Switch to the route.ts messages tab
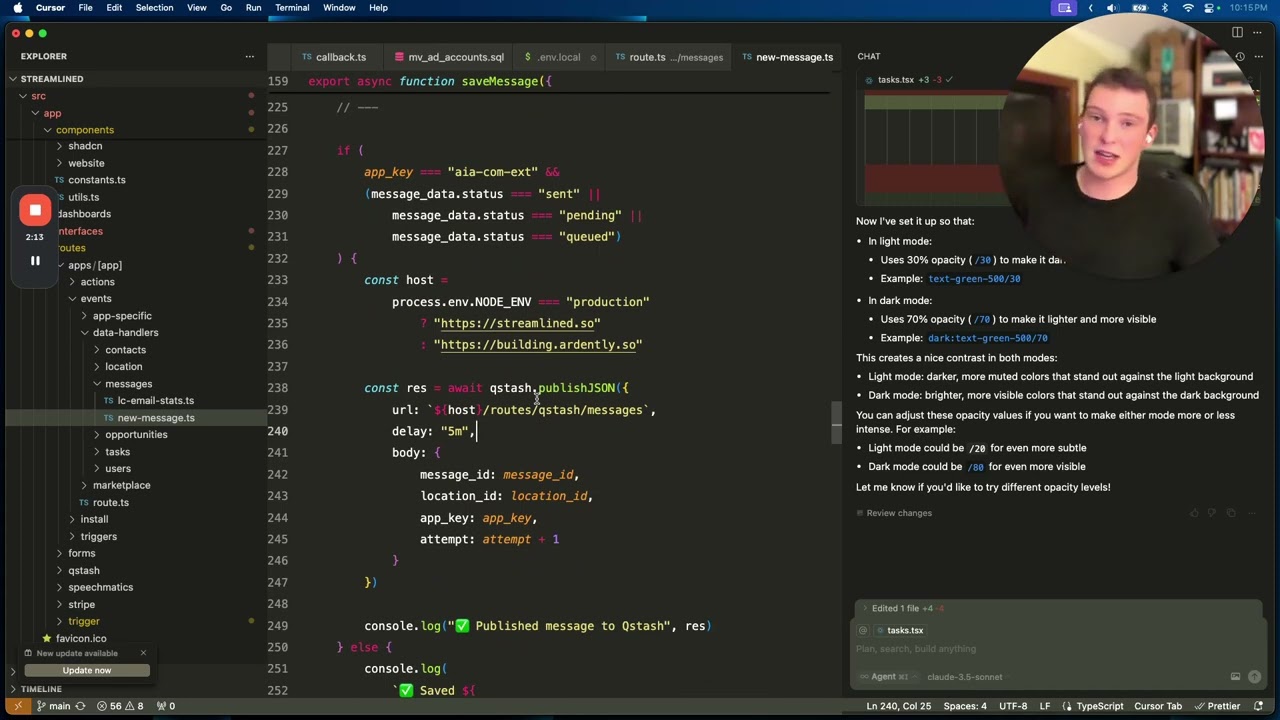This screenshot has width=1280, height=720. pos(669,57)
